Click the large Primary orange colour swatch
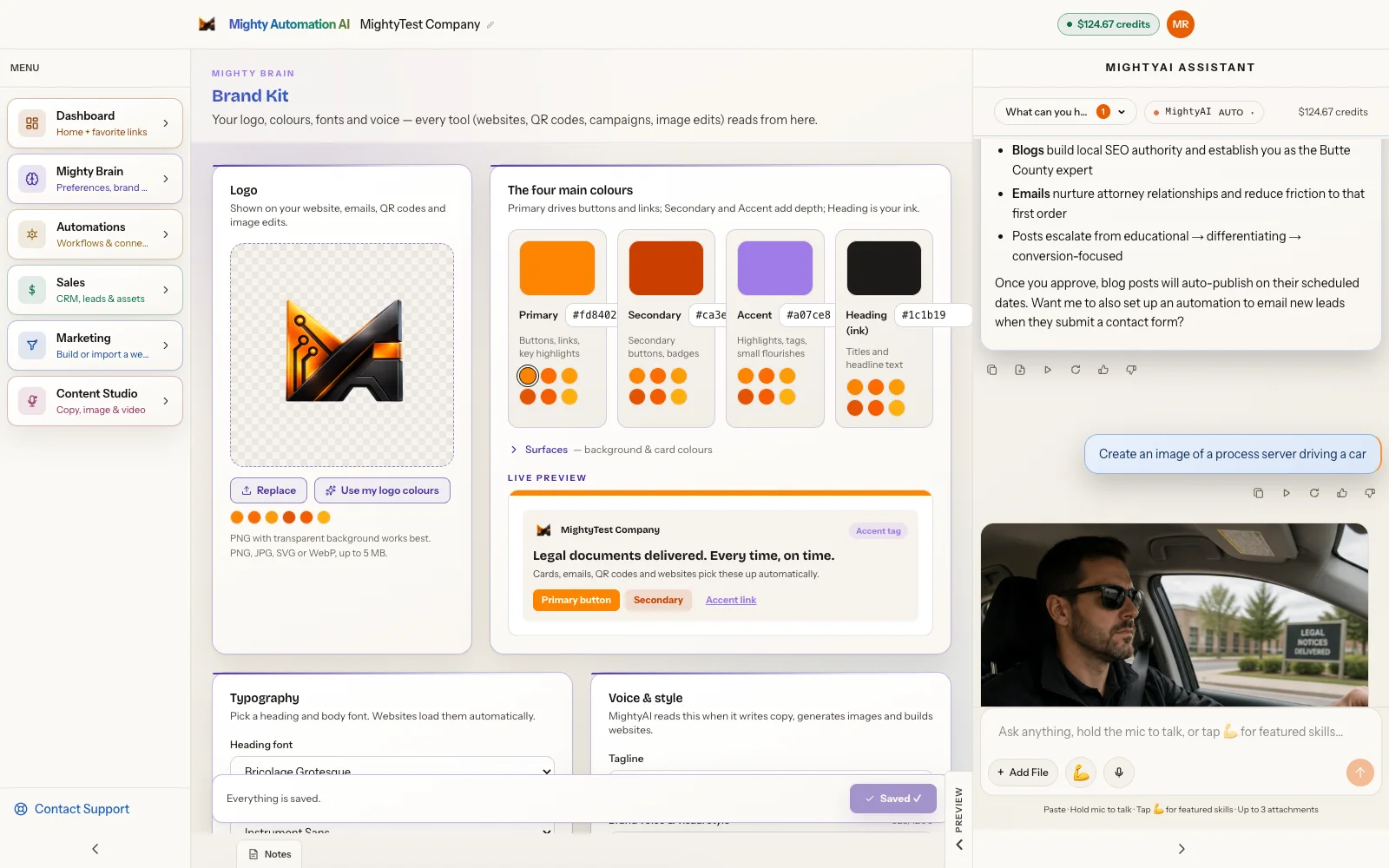Viewport: 1389px width, 868px height. (557, 268)
